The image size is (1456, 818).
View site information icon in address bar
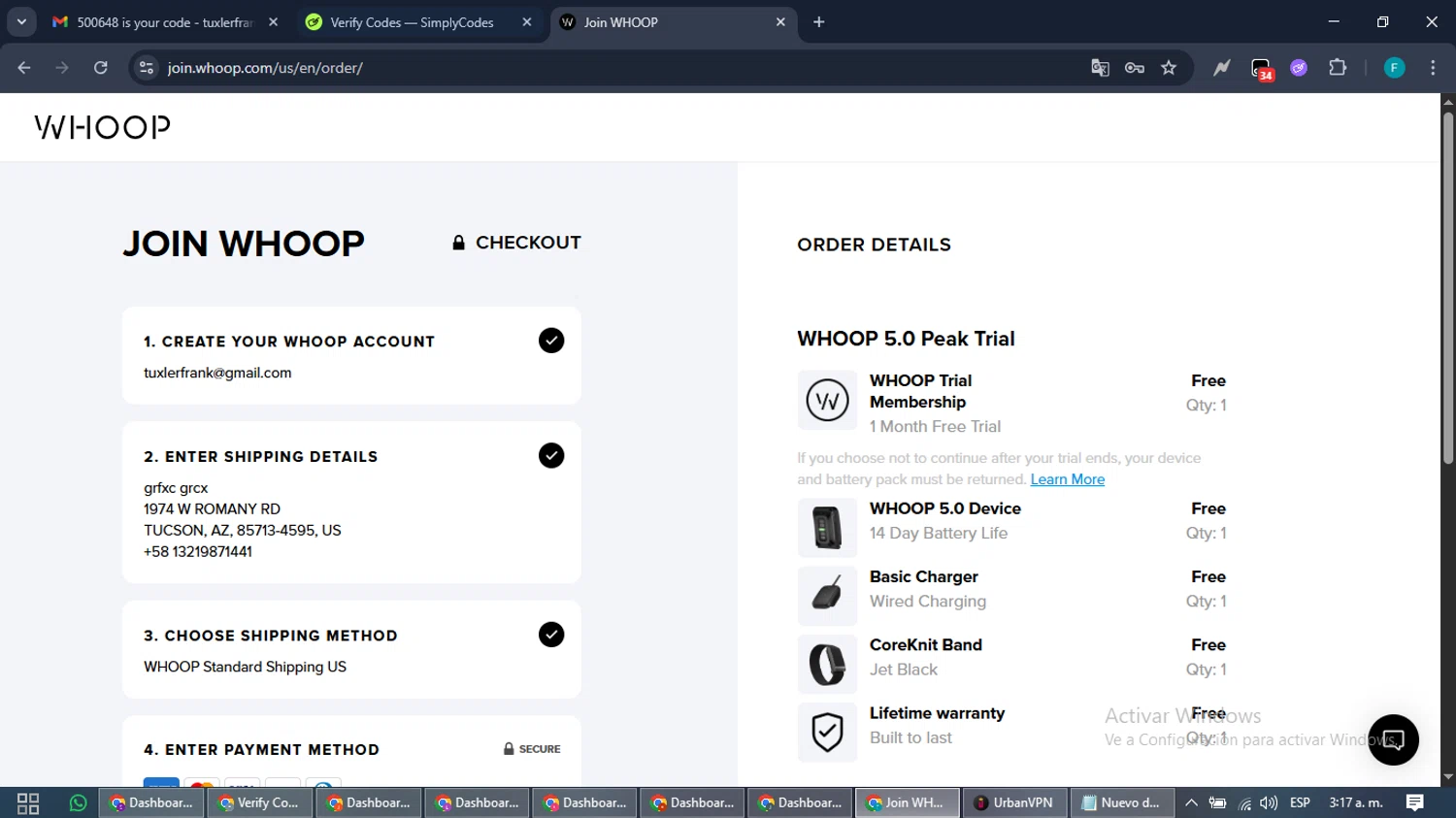[147, 68]
